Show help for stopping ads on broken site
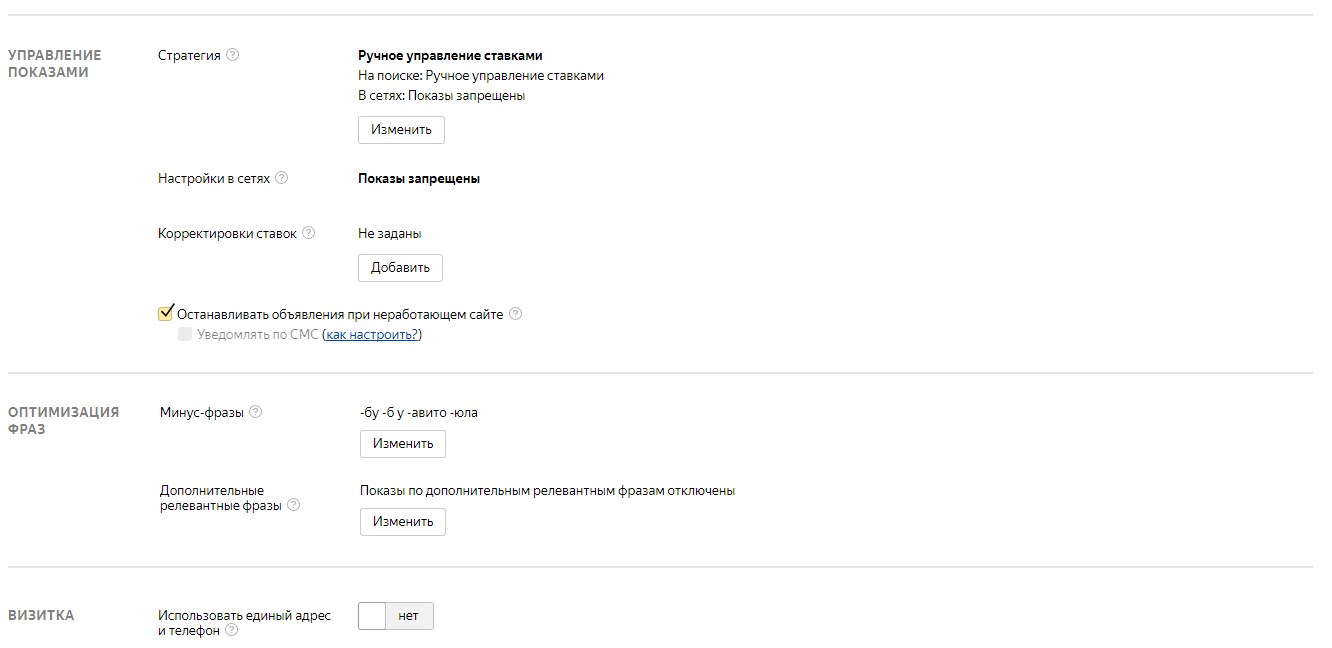1332x648 pixels. point(516,313)
